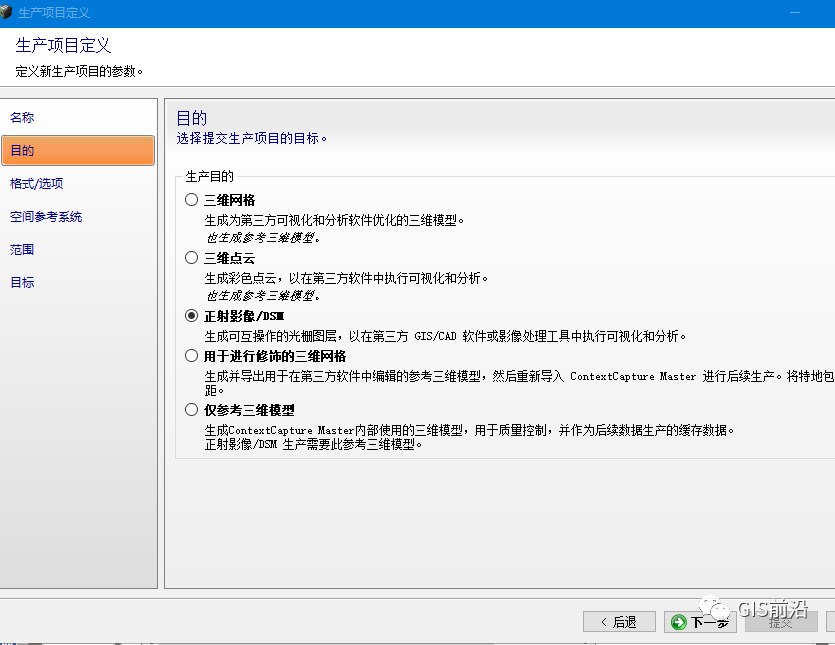835x645 pixels.
Task: Open the 空间参考系统 step
Action: coord(46,217)
